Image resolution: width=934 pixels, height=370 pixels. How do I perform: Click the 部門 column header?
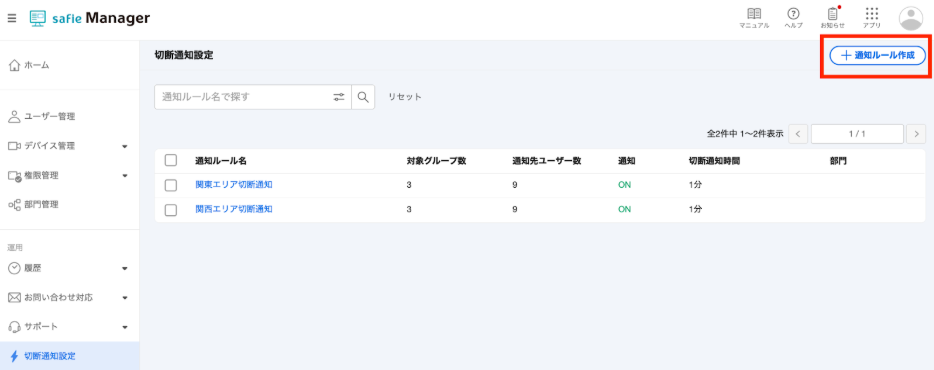click(x=838, y=161)
